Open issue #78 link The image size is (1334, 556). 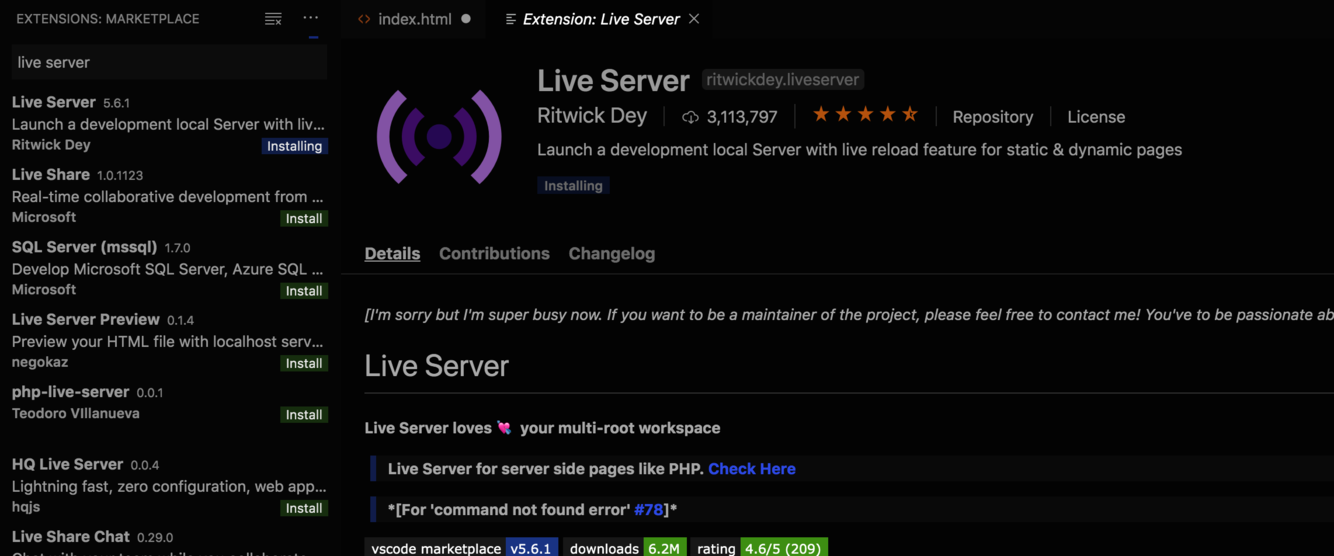tap(649, 510)
